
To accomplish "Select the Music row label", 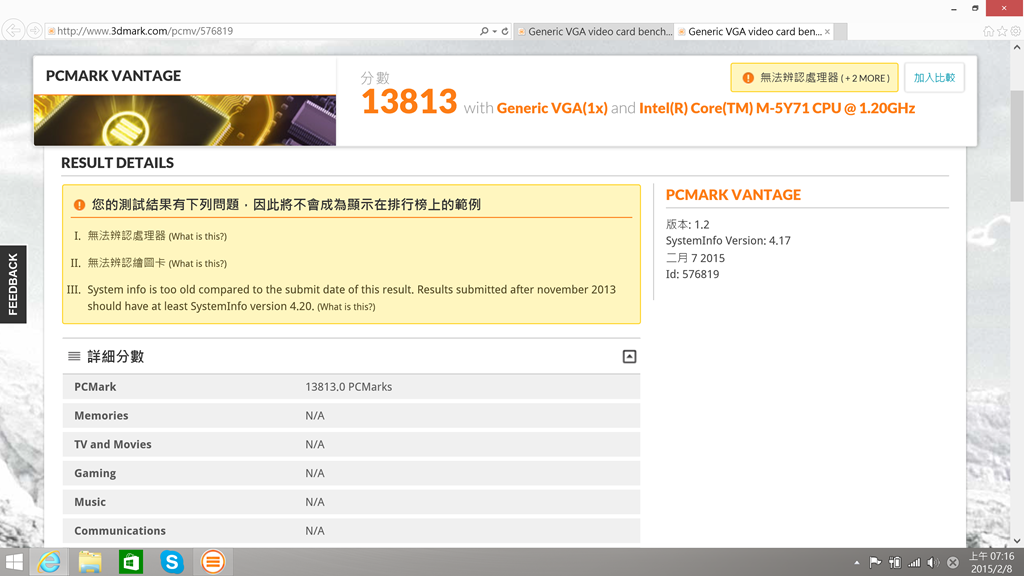I will point(89,502).
